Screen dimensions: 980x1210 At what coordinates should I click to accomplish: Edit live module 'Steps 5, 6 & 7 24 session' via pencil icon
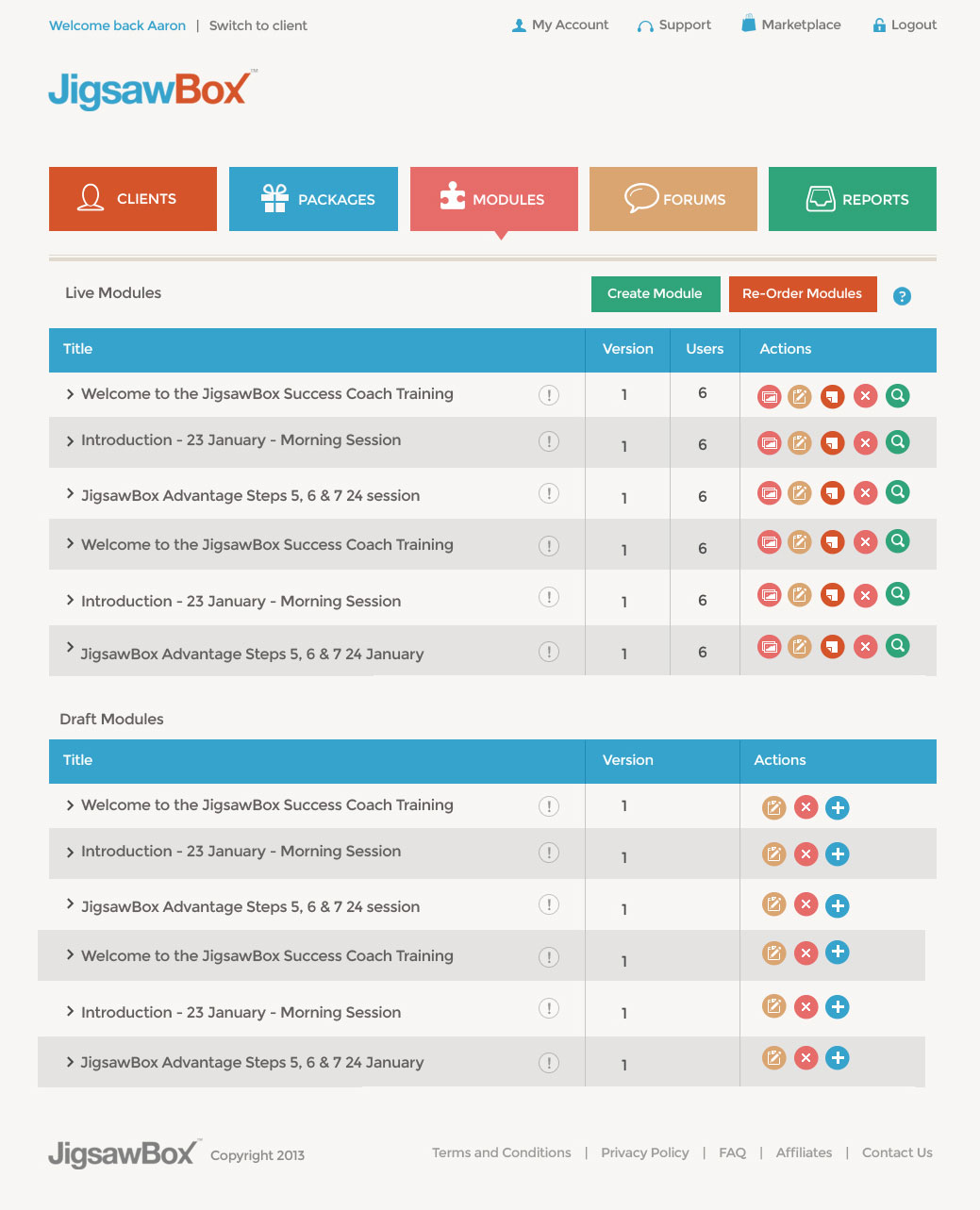800,492
